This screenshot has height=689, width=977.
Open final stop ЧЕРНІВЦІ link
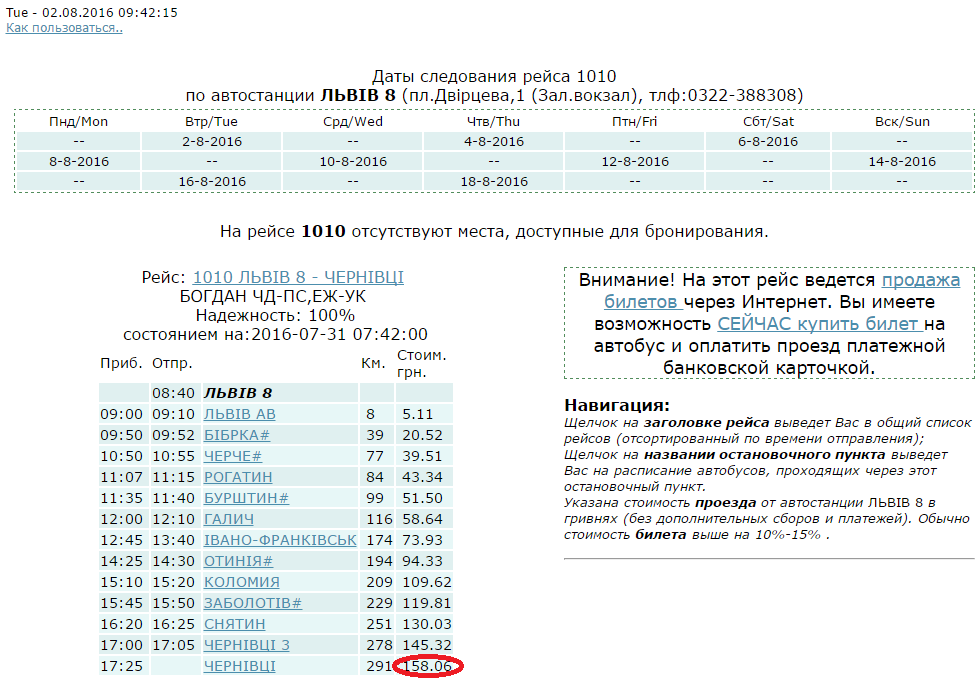click(239, 667)
